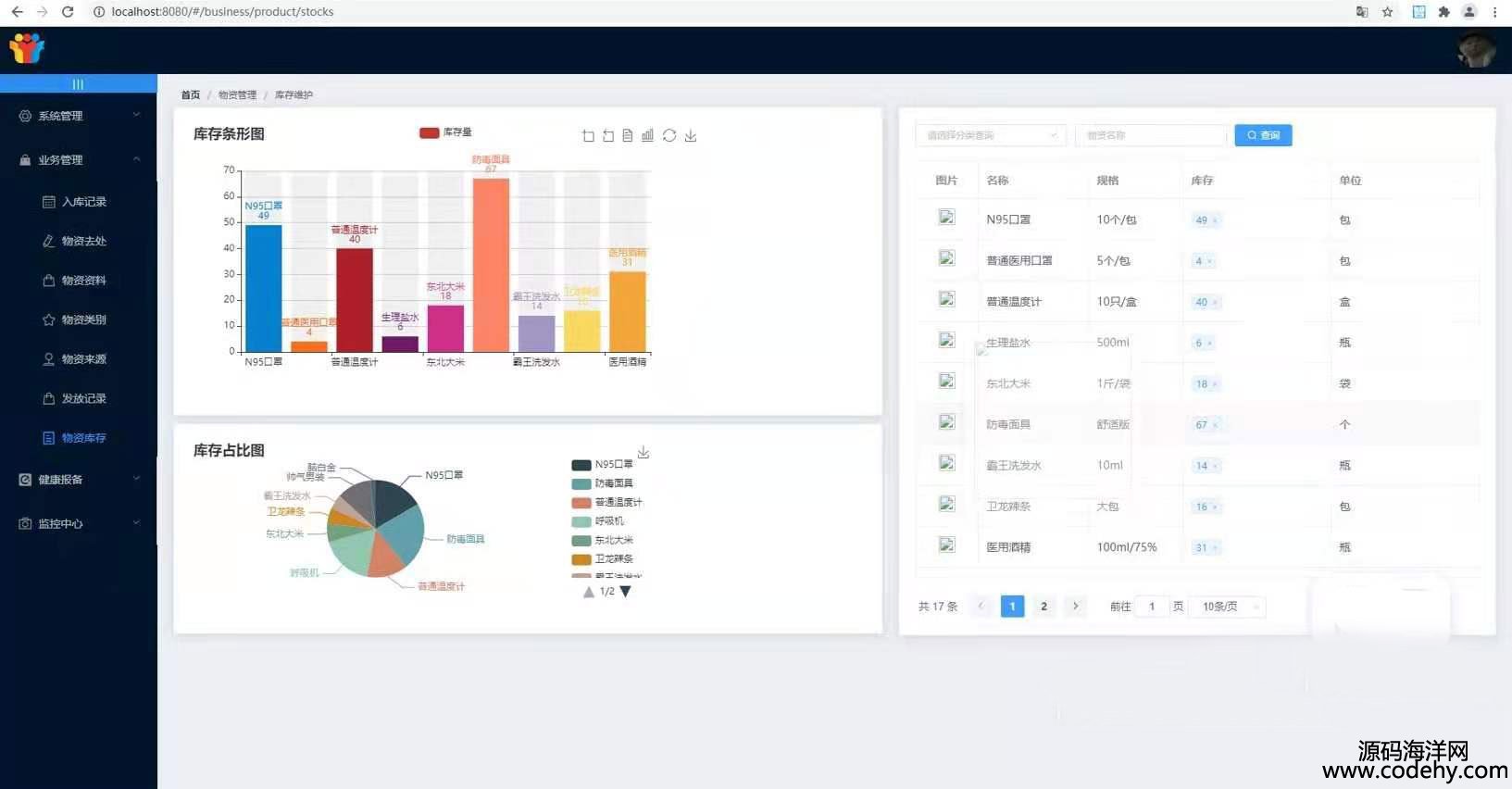Click the area zoom icon in bar chart toolbox
Image resolution: width=1512 pixels, height=789 pixels.
(x=588, y=136)
